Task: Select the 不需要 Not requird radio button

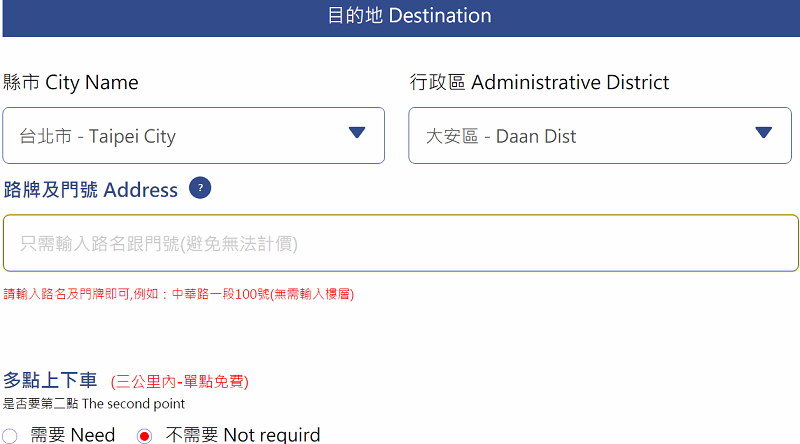Action: point(145,435)
